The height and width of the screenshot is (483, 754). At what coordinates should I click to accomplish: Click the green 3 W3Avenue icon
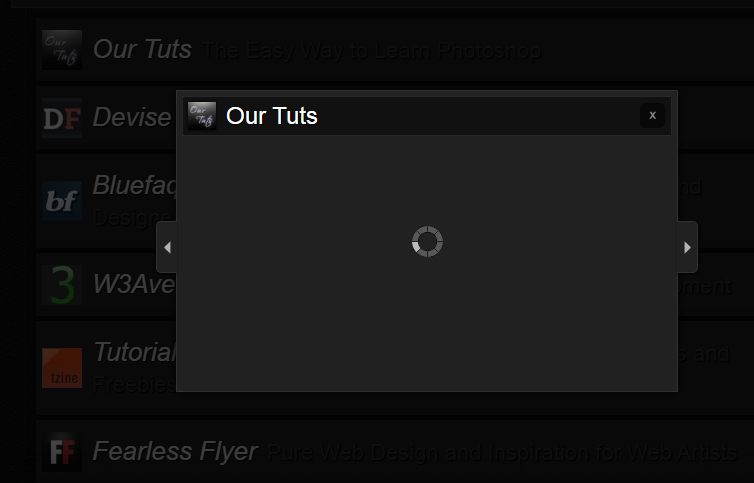click(x=62, y=285)
